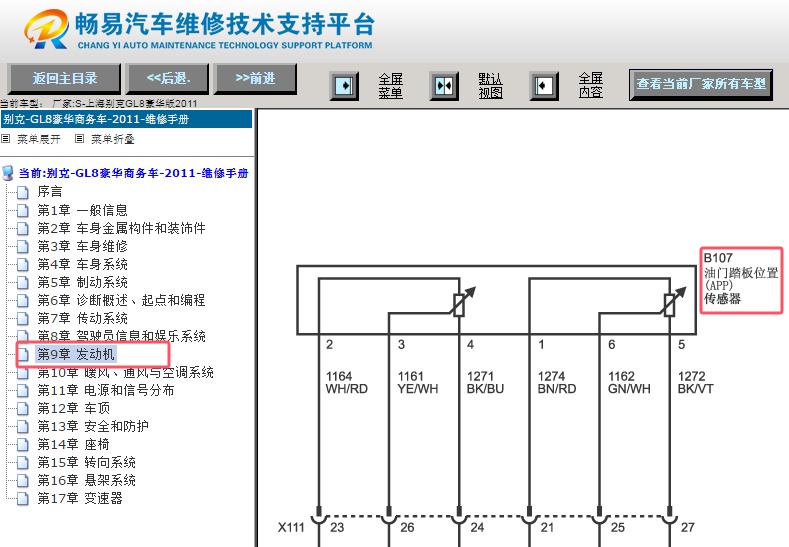
Task: Click 查看当前厂家所有车型 button
Action: click(x=701, y=84)
